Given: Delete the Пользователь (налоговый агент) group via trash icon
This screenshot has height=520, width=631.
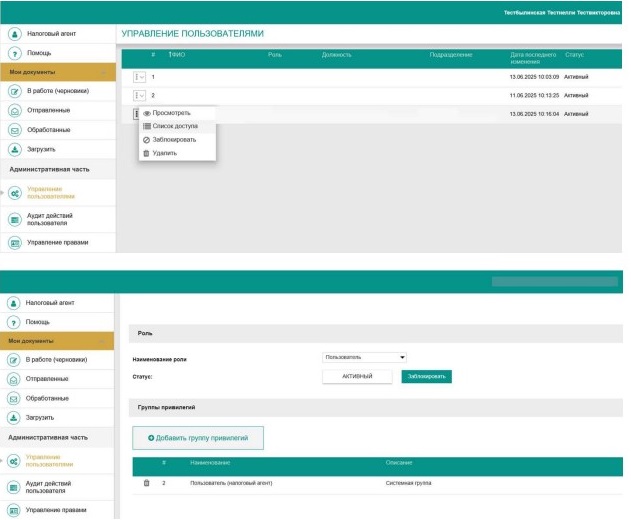Looking at the screenshot, I should tap(146, 483).
